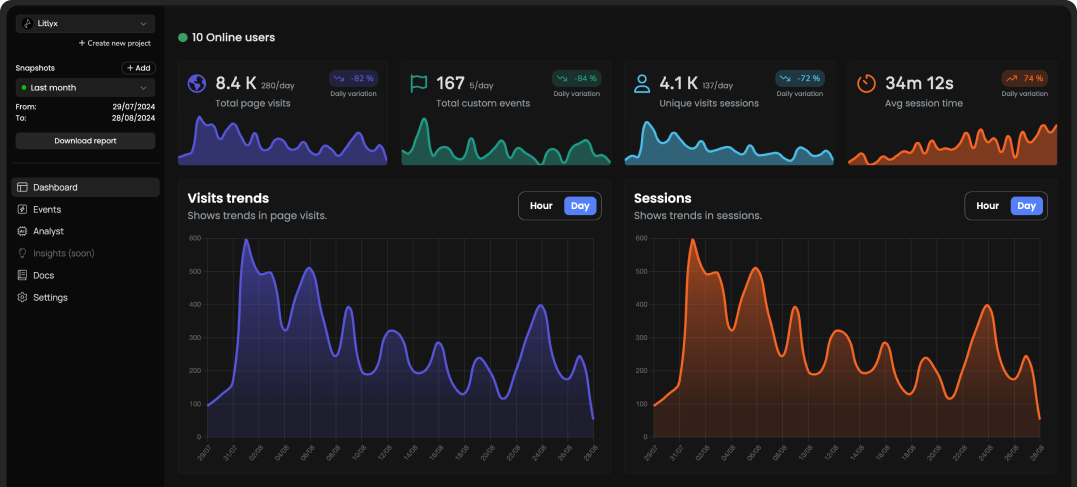Click the Add snapshot button
Image resolution: width=1077 pixels, height=487 pixels.
[x=138, y=68]
